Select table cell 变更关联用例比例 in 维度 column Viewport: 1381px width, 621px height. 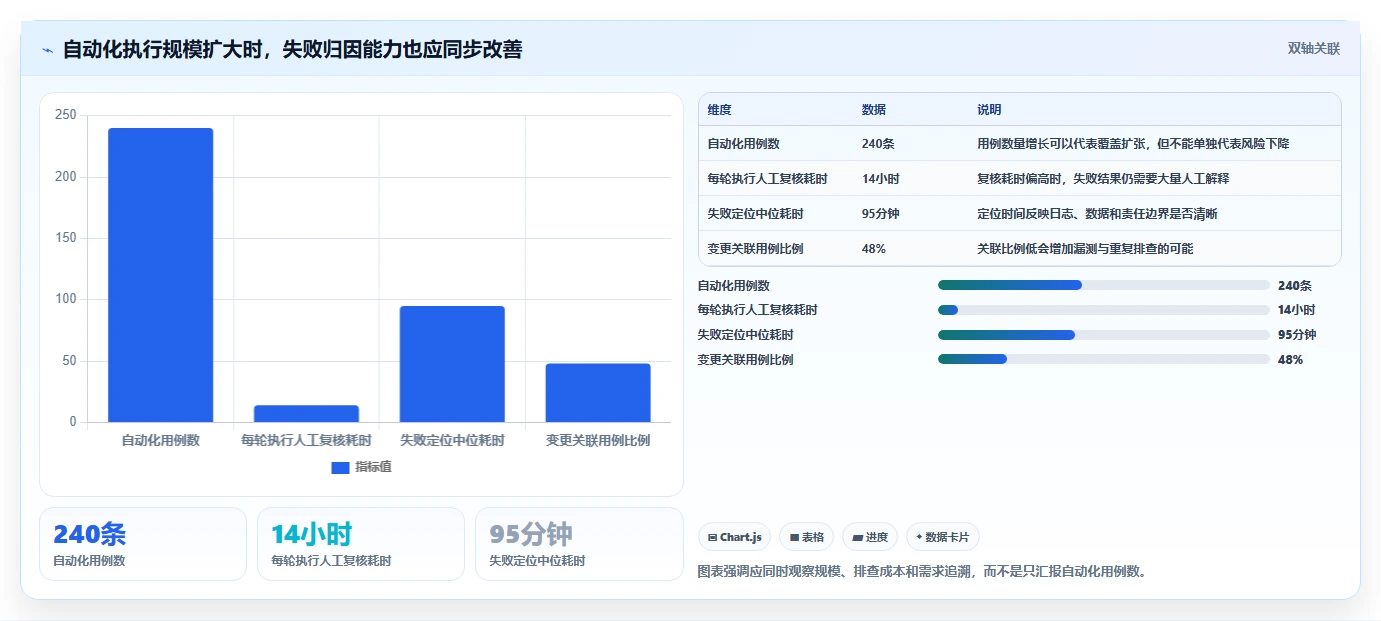tap(755, 249)
